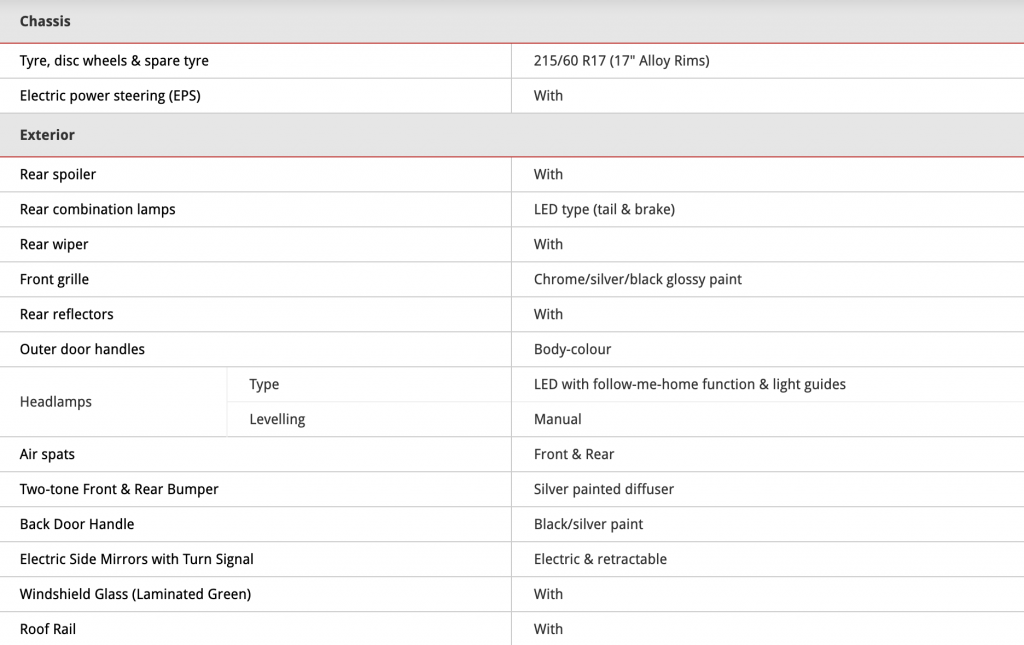Select the Rear wiper row label
The width and height of the screenshot is (1024, 645).
point(54,244)
